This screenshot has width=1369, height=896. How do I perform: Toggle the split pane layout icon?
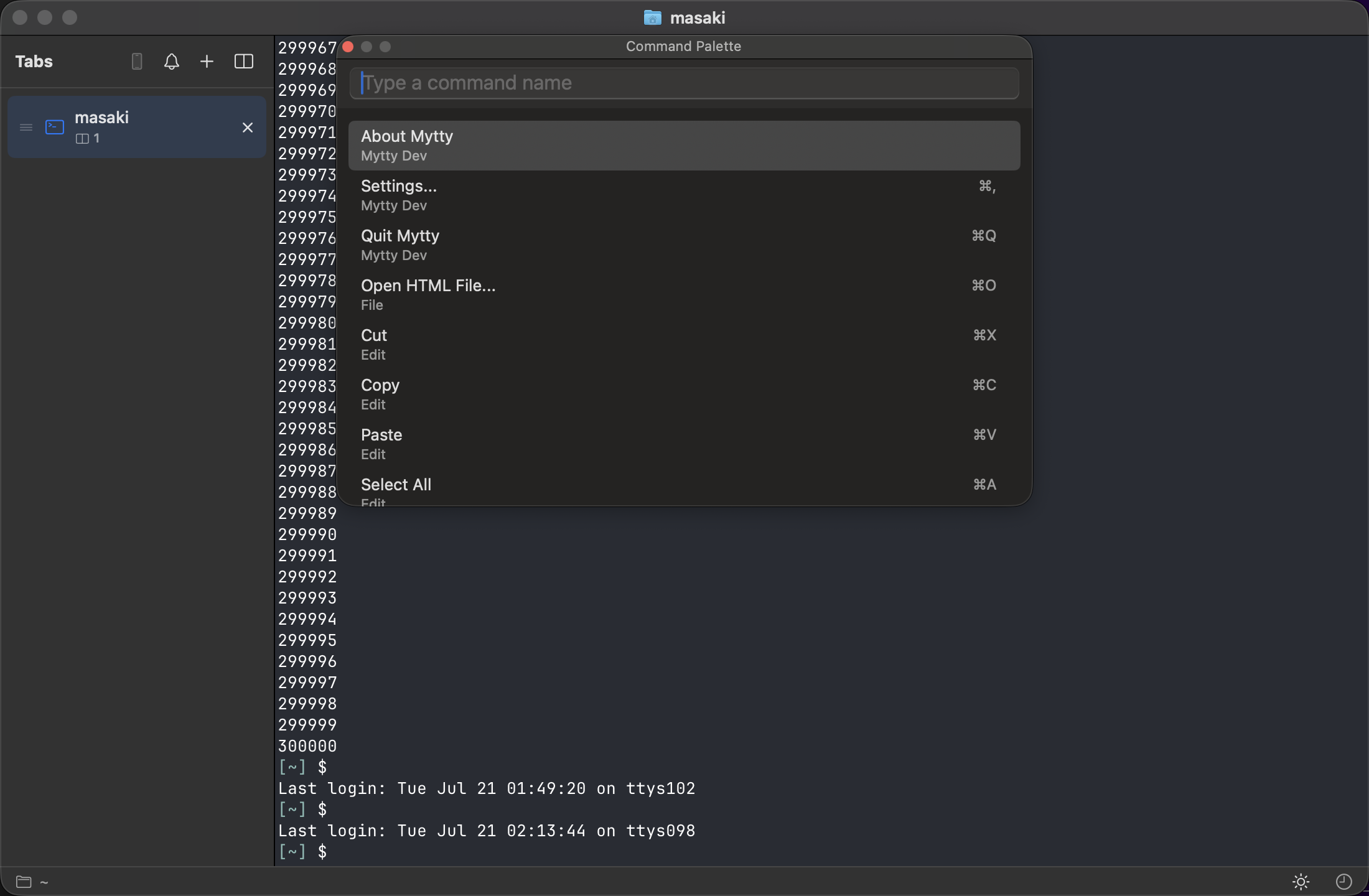click(x=243, y=61)
